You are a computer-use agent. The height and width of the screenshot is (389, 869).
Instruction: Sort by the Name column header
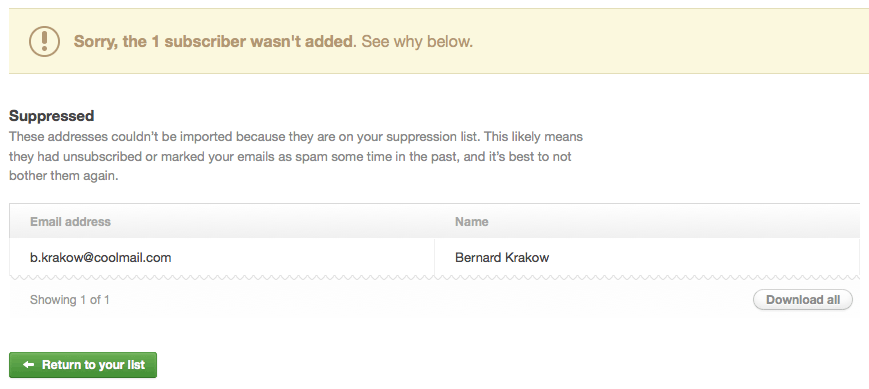472,222
